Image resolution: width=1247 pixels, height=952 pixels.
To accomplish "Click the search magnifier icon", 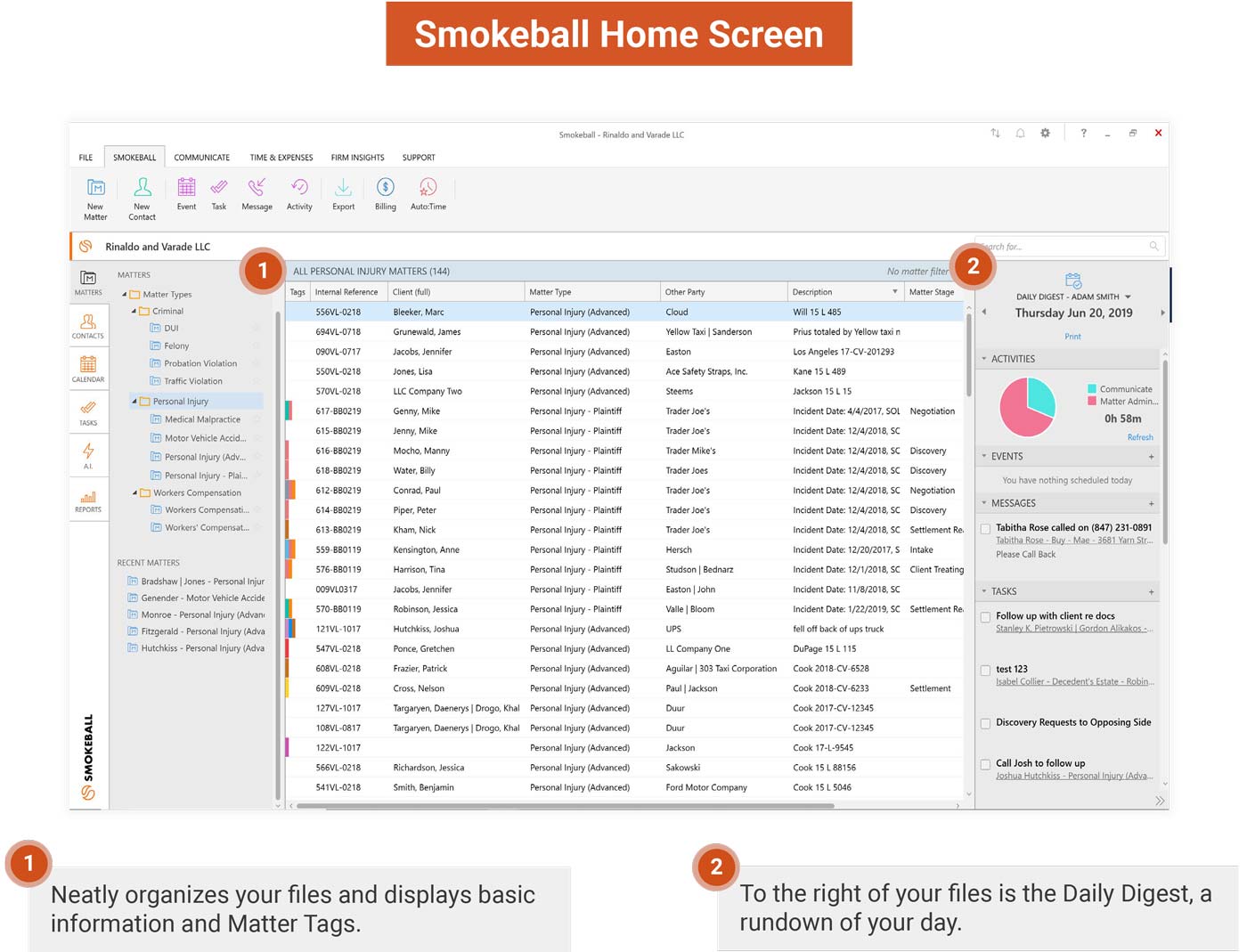I will coord(1153,246).
